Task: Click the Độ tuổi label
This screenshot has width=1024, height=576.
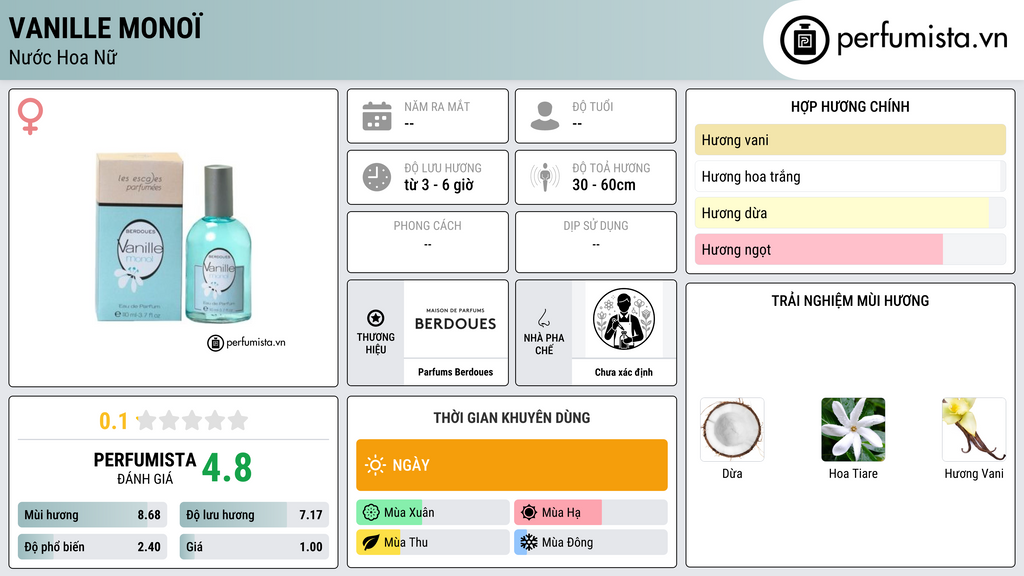Action: [593, 106]
